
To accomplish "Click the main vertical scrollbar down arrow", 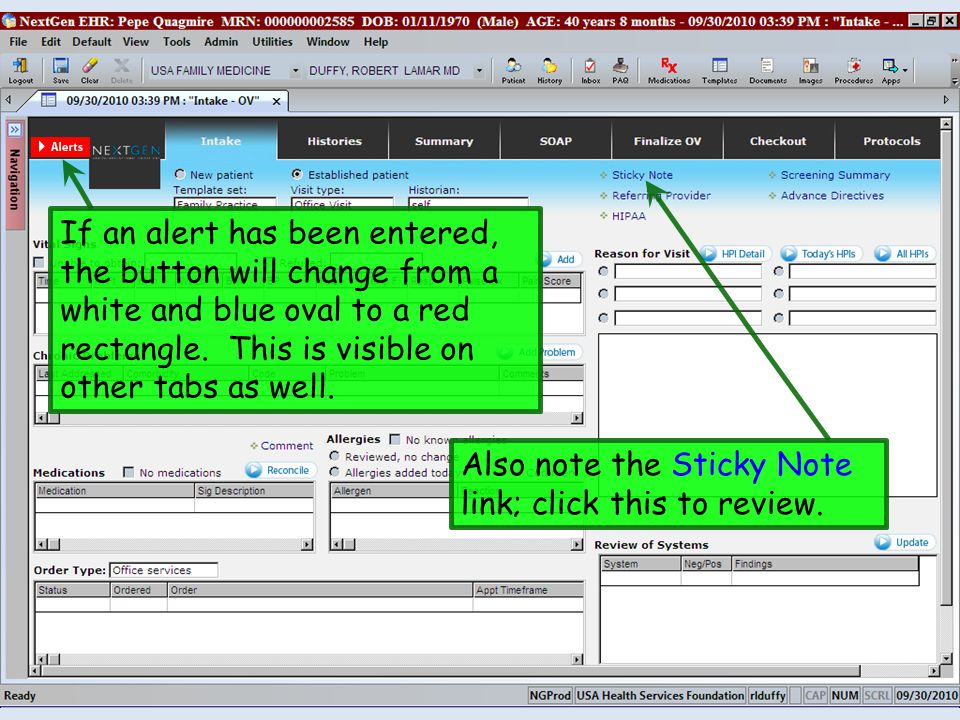I will (947, 658).
